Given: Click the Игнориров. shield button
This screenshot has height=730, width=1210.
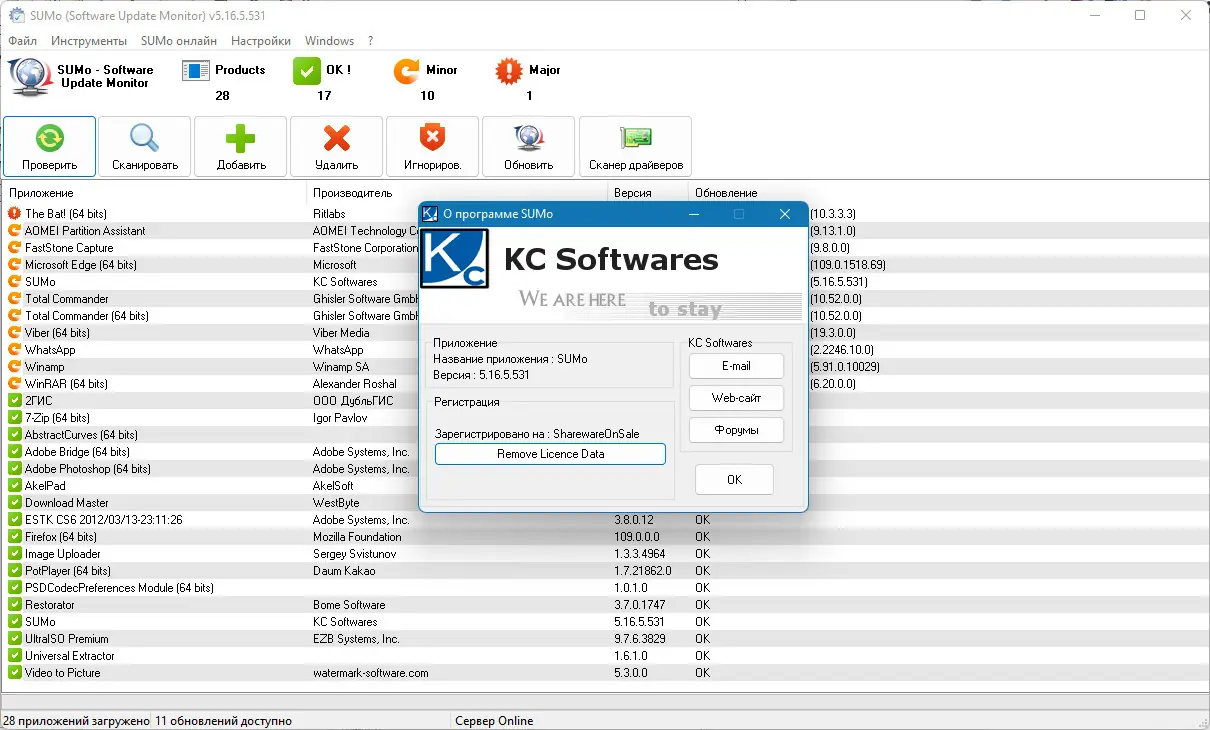Looking at the screenshot, I should coord(432,146).
